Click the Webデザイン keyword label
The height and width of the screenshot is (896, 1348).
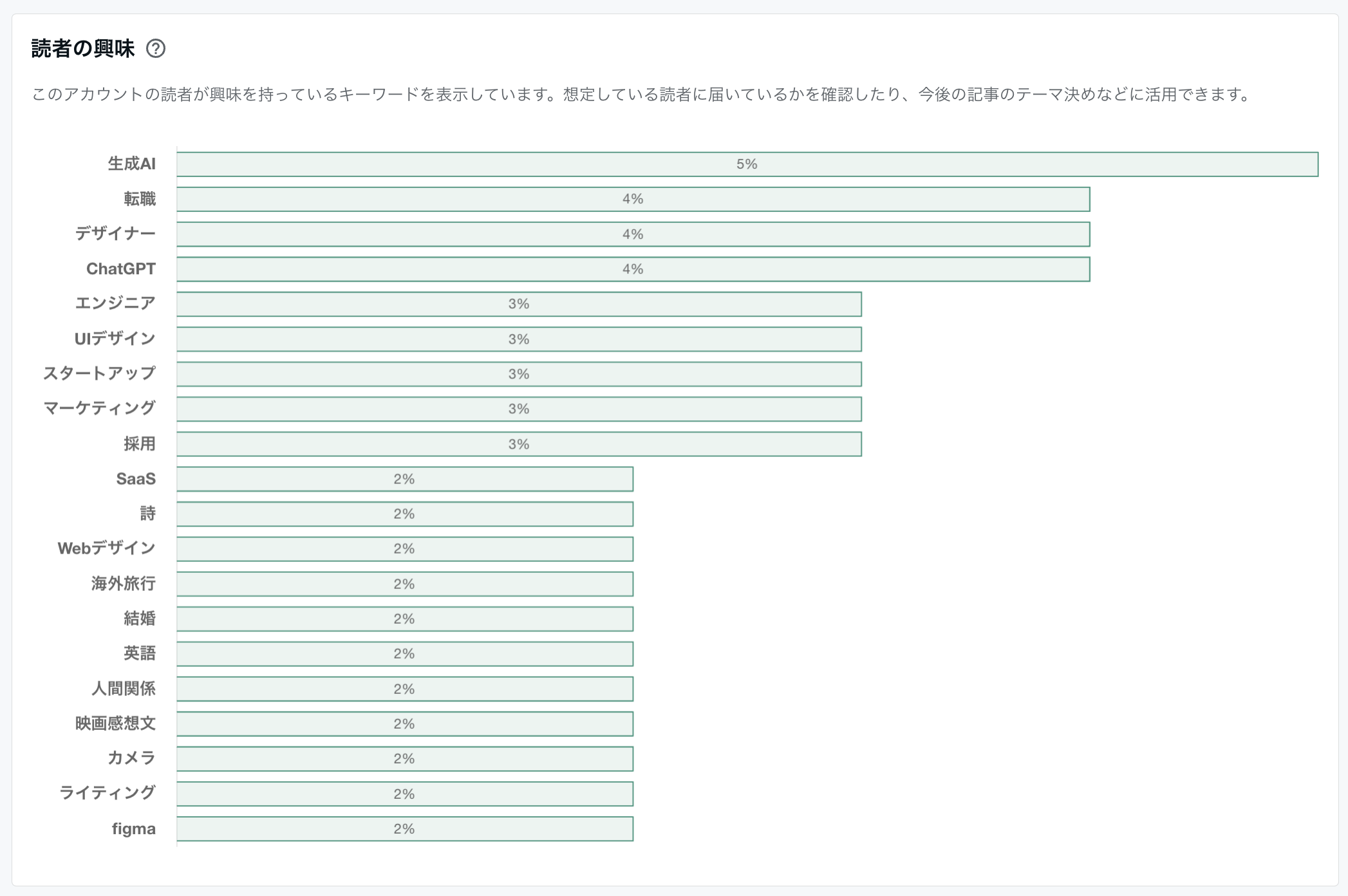[x=107, y=548]
